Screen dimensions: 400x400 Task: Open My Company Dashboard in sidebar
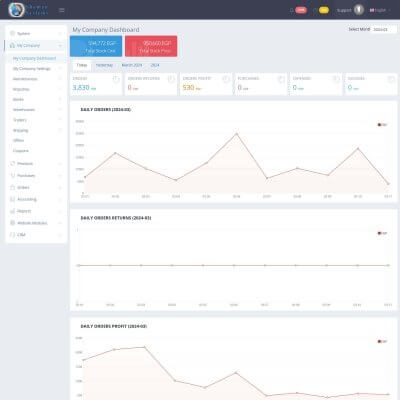pos(34,58)
